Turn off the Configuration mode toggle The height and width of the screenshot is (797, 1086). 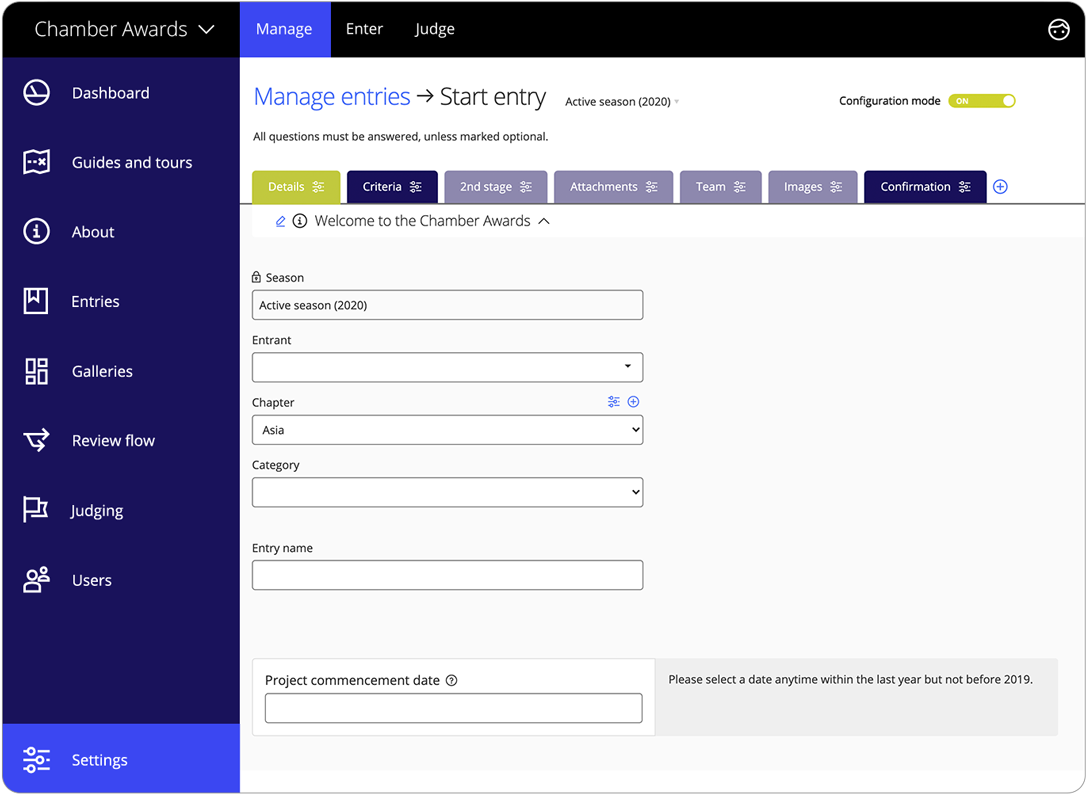(x=982, y=101)
